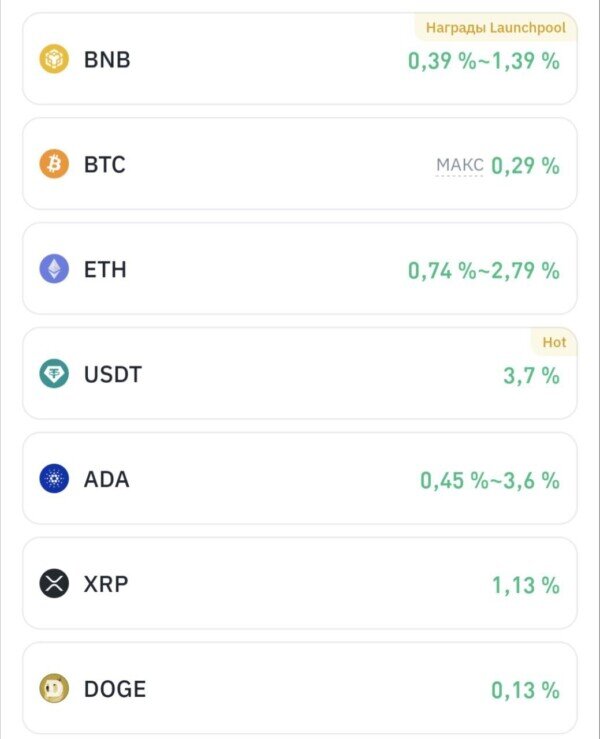
Task: Click the USDT 3,7 % rate
Action: coord(531,375)
